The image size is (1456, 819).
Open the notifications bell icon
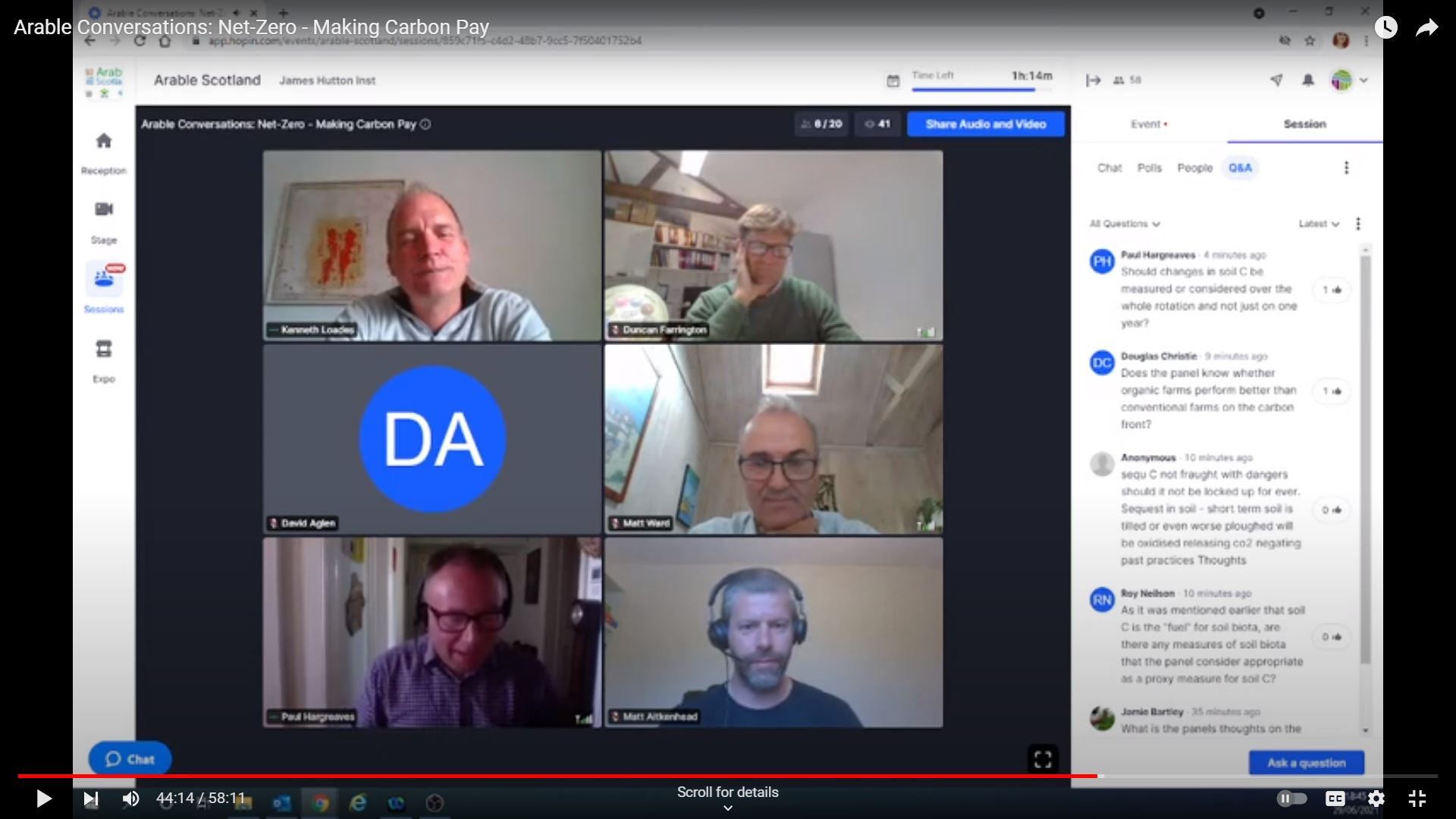pyautogui.click(x=1308, y=80)
